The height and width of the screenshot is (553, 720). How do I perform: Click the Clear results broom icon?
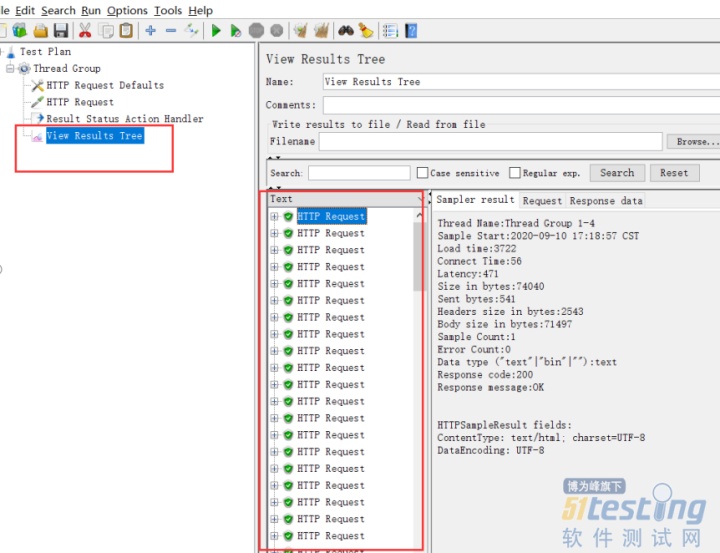[x=301, y=31]
